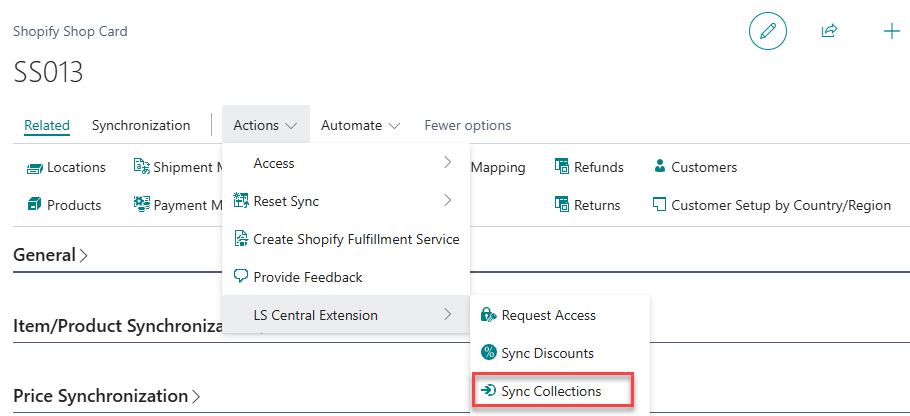Click the Shipment mapping icon
This screenshot has width=910, height=416.
(142, 167)
